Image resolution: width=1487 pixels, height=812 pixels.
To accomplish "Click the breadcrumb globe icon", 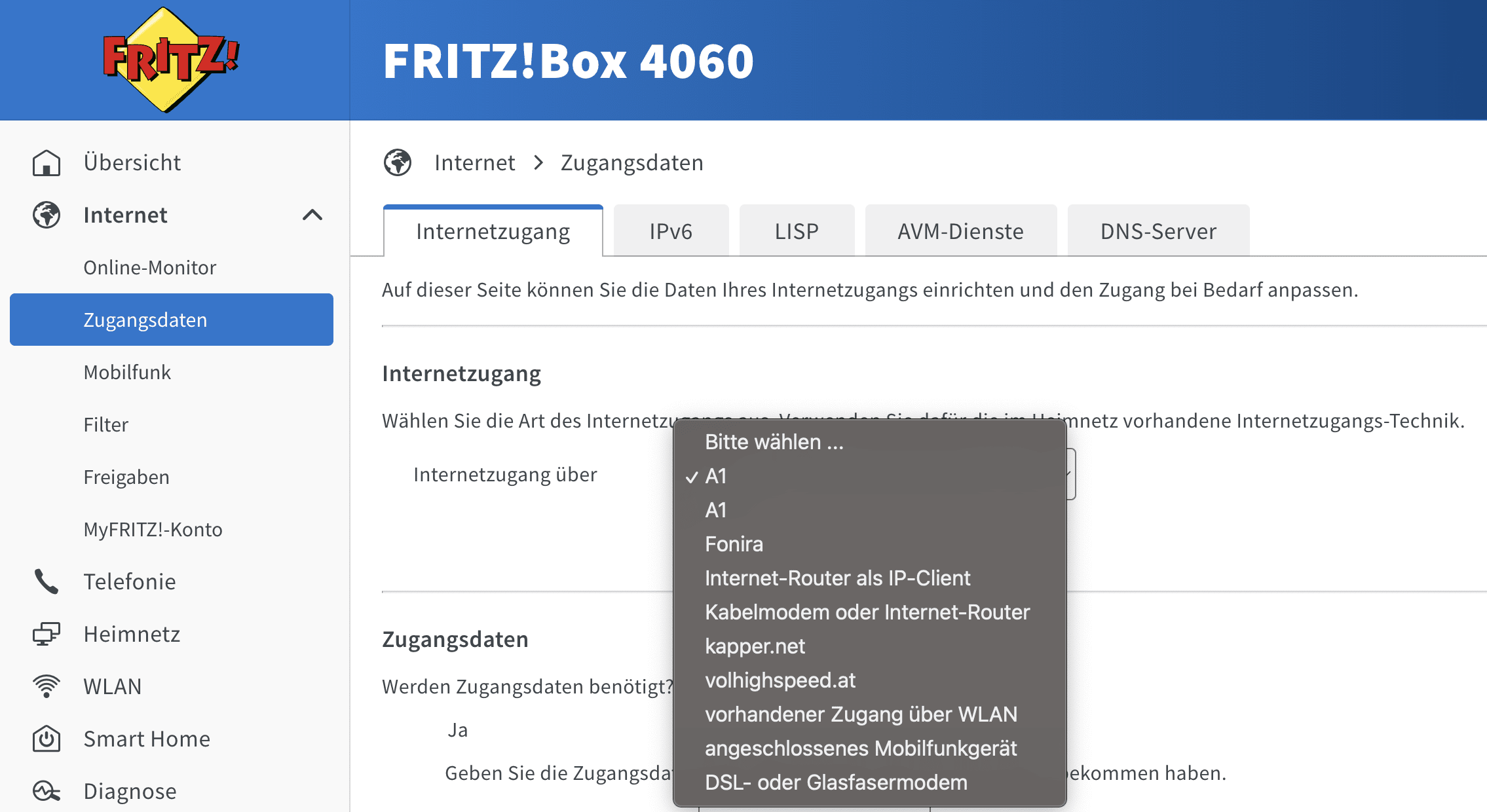I will coord(398,162).
